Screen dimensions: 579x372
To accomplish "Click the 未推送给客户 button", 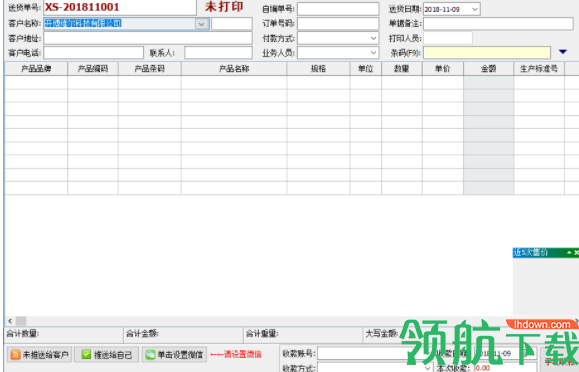I will click(x=39, y=355).
